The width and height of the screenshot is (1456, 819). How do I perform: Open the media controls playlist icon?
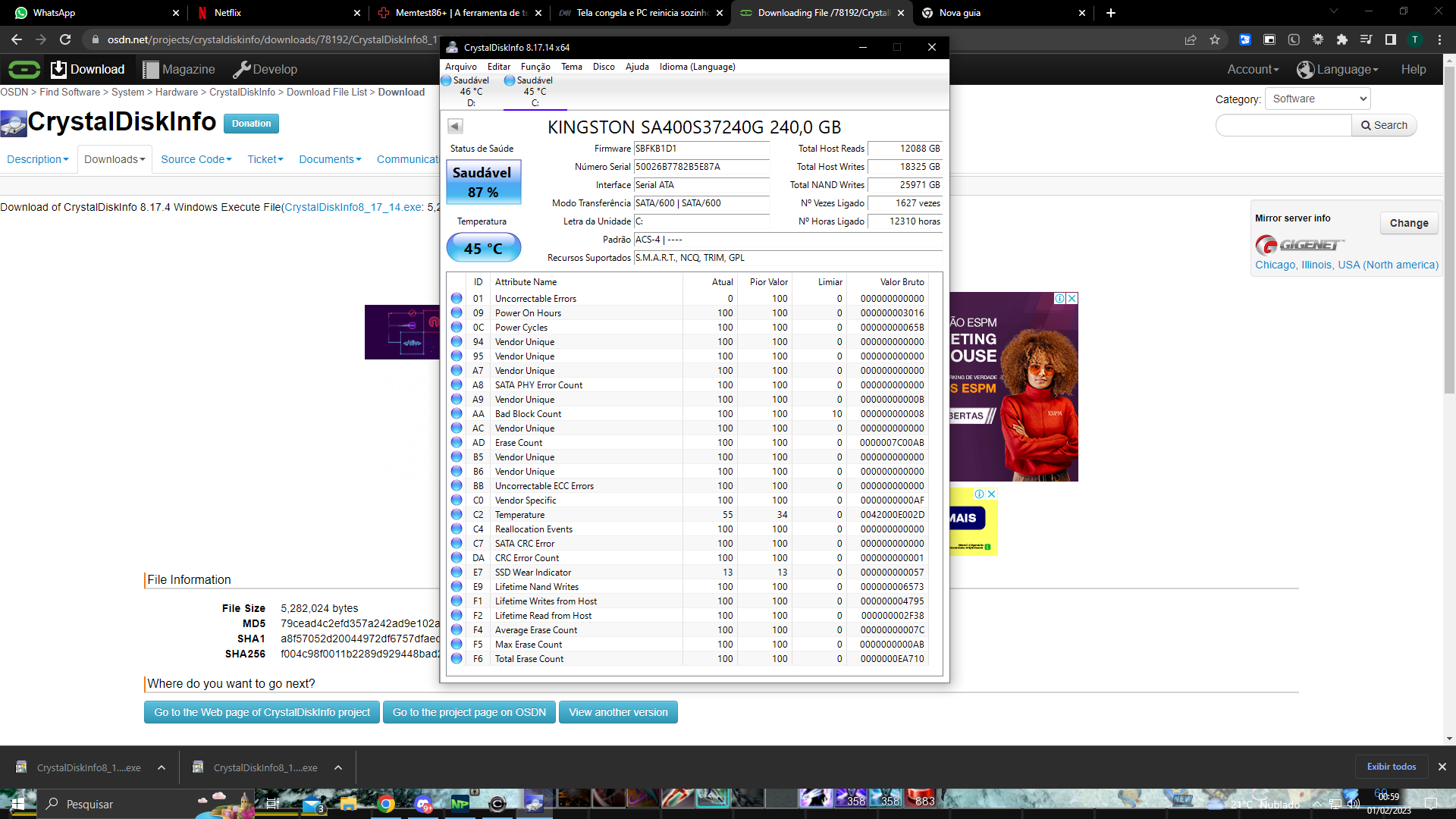(x=1367, y=39)
